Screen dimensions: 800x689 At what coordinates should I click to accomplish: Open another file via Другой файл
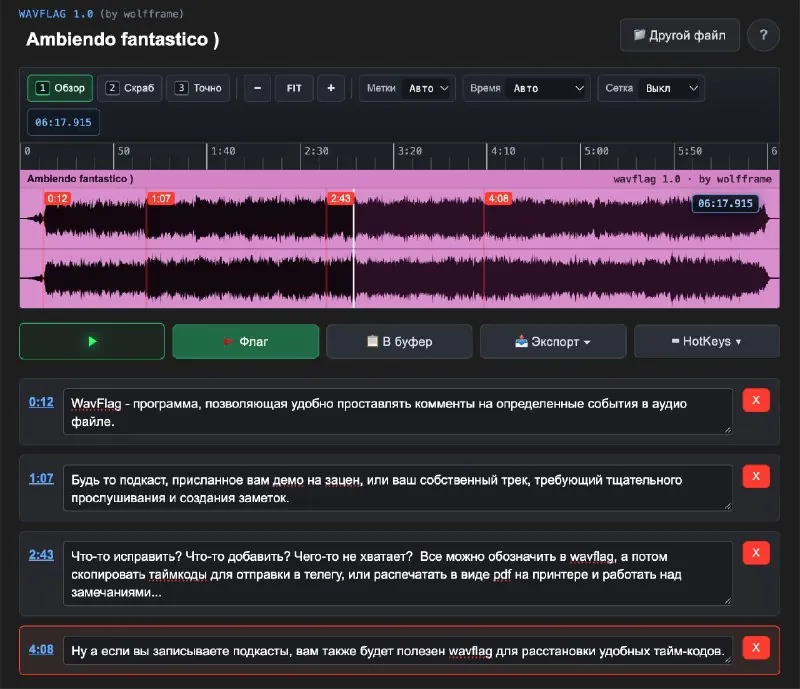pyautogui.click(x=680, y=35)
